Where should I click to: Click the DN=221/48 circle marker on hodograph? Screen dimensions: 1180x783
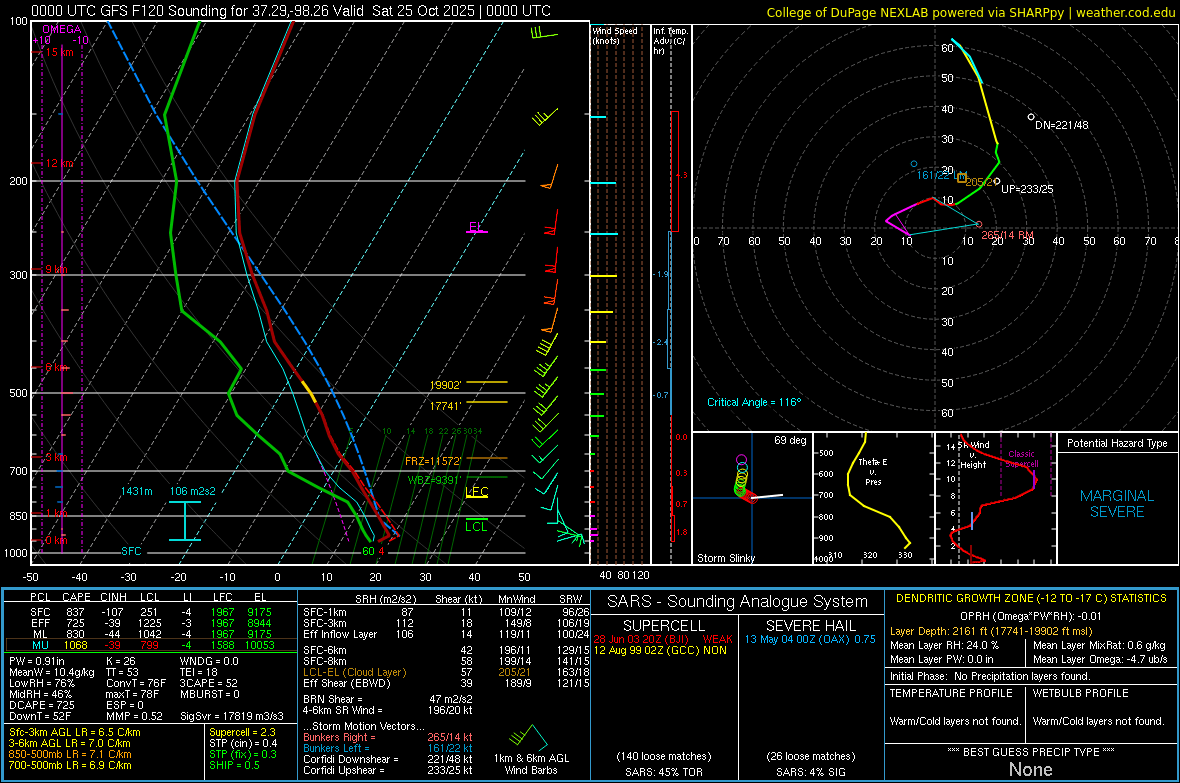click(1031, 117)
